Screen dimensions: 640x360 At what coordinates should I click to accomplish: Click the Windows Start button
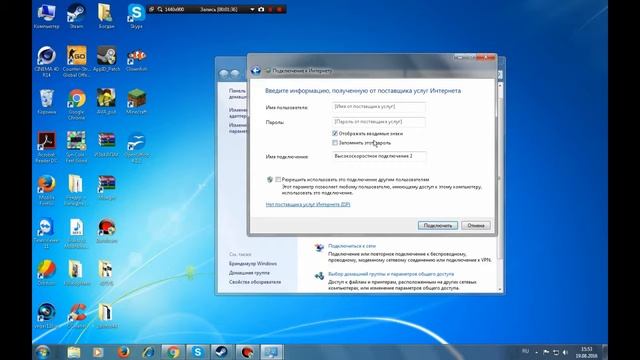tap(42, 352)
